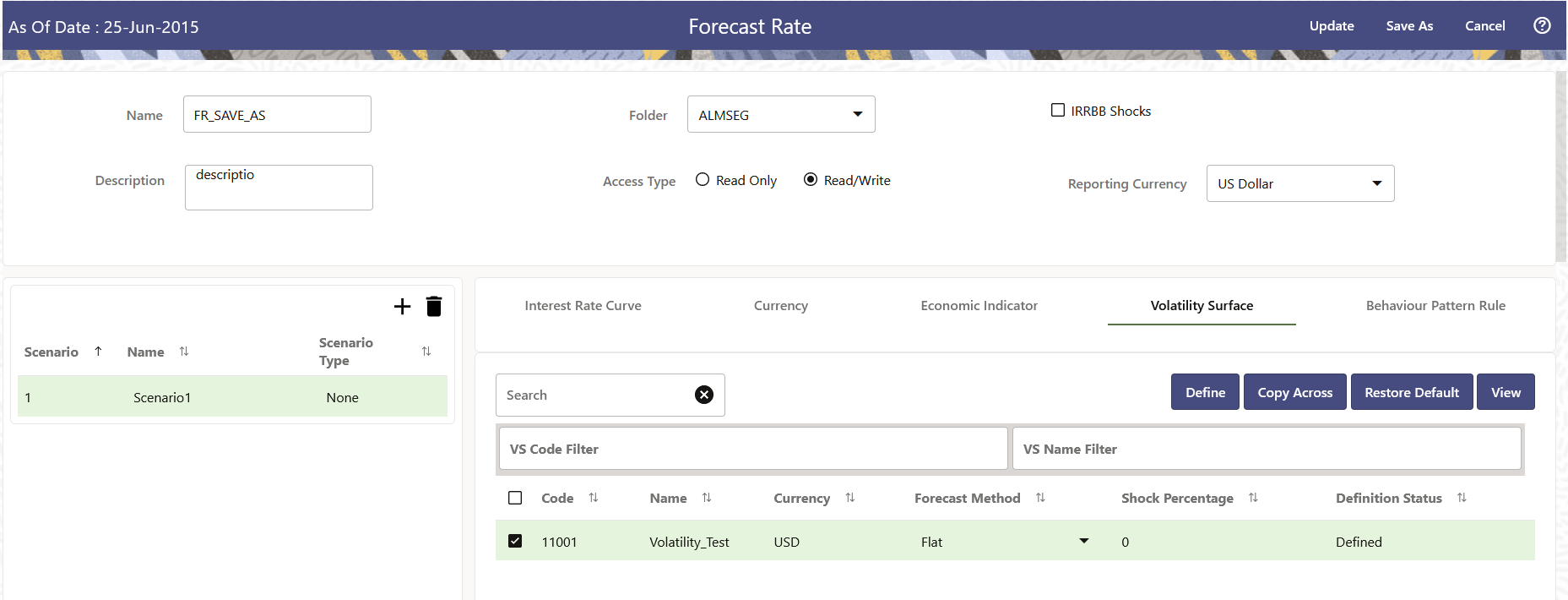
Task: Switch to the Currency tab
Action: pyautogui.click(x=781, y=305)
